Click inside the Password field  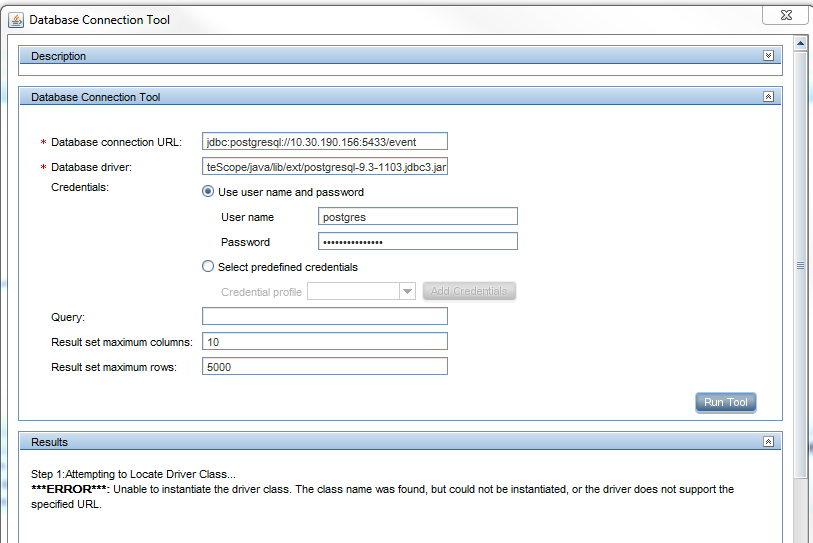click(417, 242)
